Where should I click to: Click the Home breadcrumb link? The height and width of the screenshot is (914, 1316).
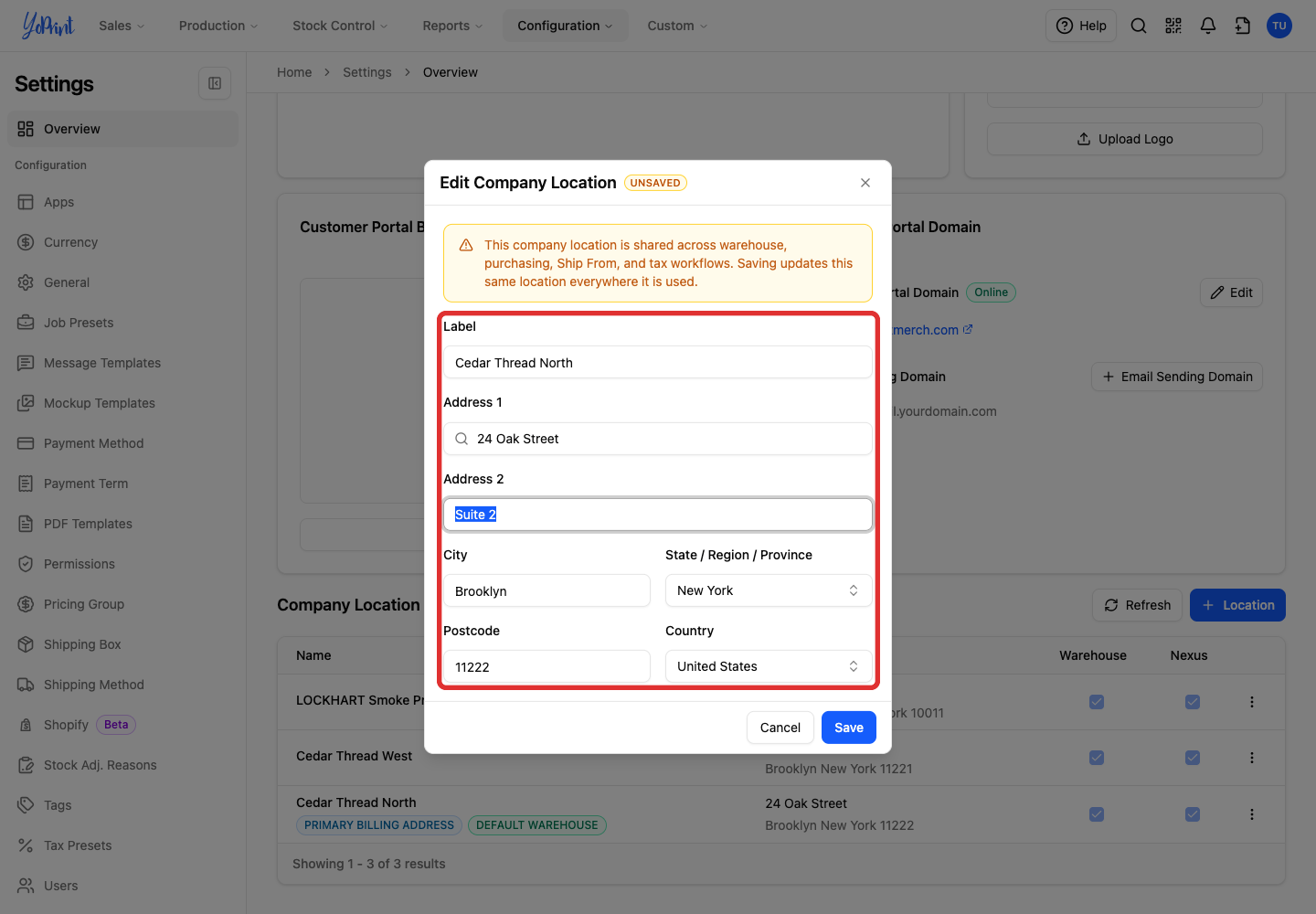pyautogui.click(x=294, y=72)
